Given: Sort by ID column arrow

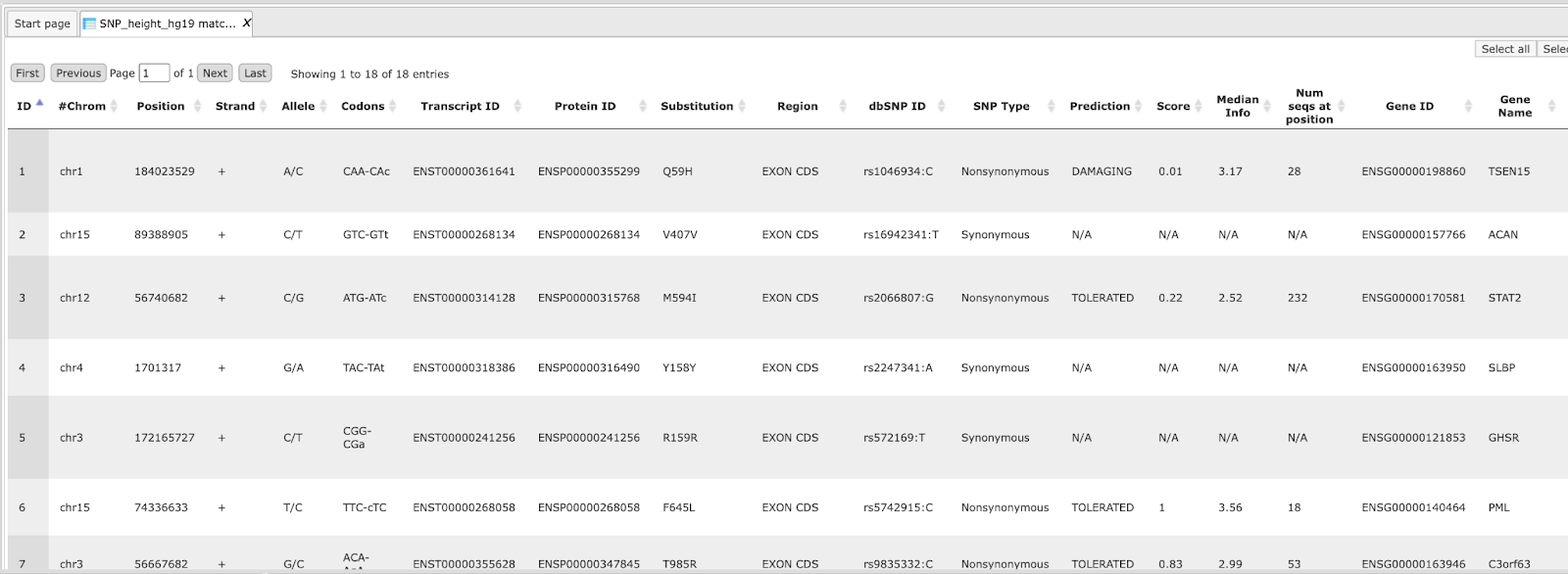Looking at the screenshot, I should (39, 103).
